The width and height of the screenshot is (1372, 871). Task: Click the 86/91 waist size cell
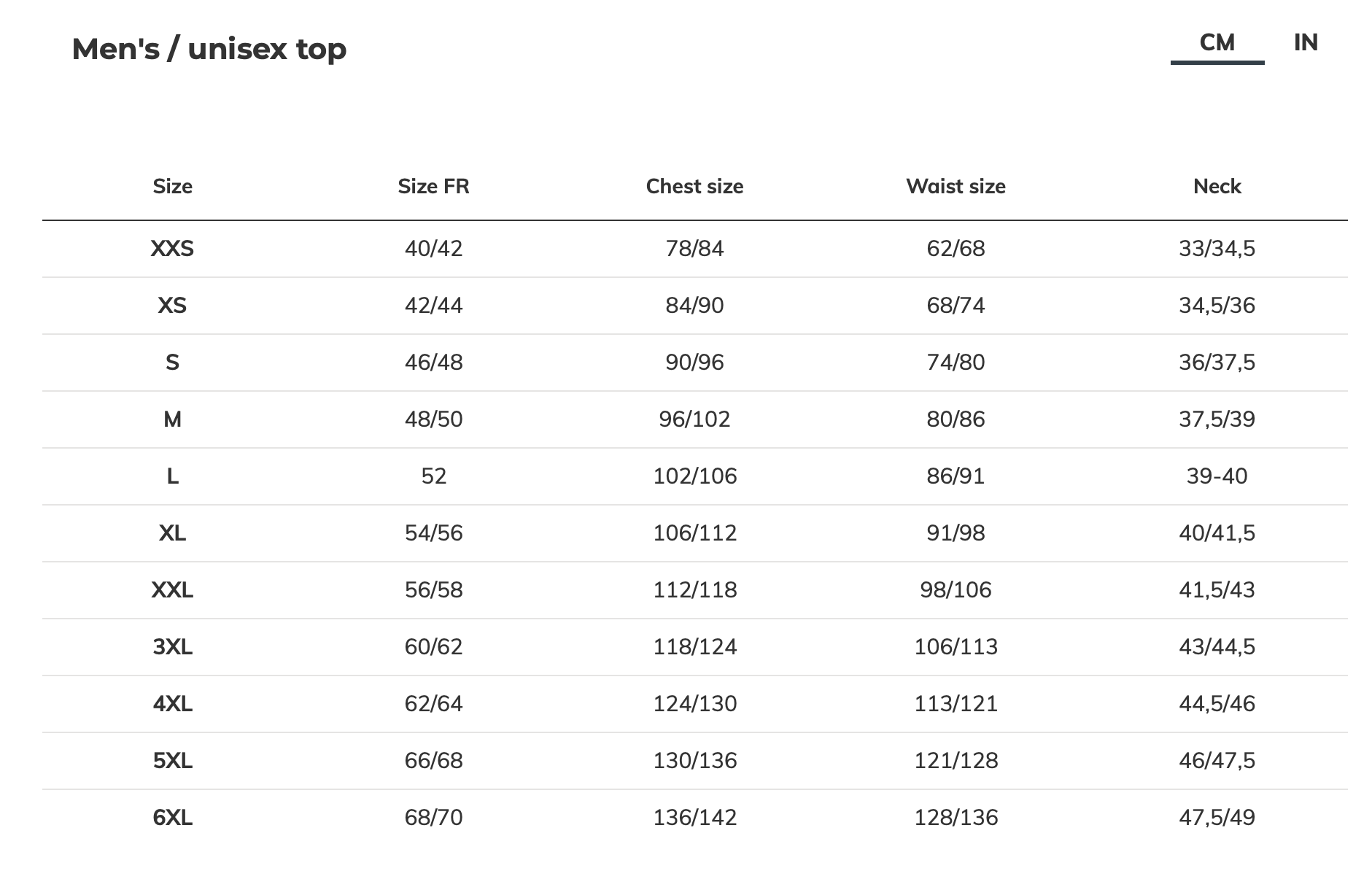(956, 476)
